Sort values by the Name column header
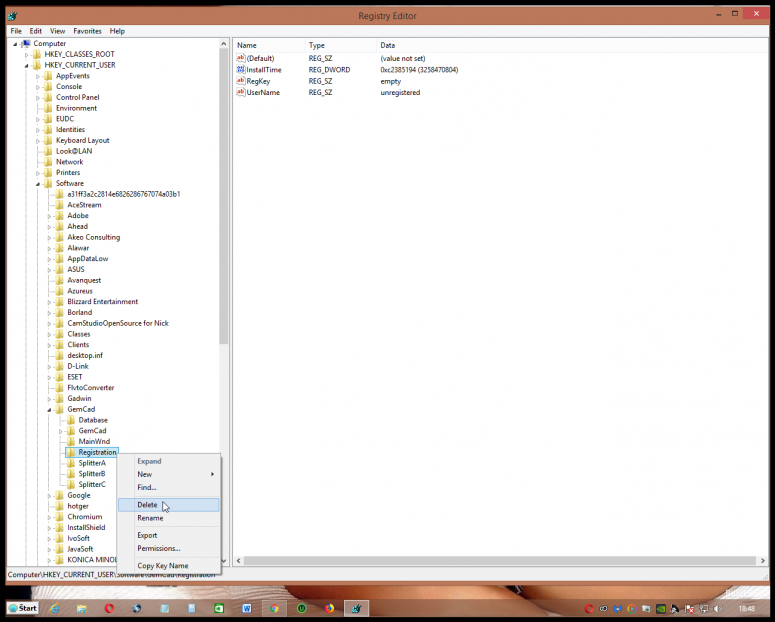Screen dimensions: 775x622 click(x=269, y=45)
